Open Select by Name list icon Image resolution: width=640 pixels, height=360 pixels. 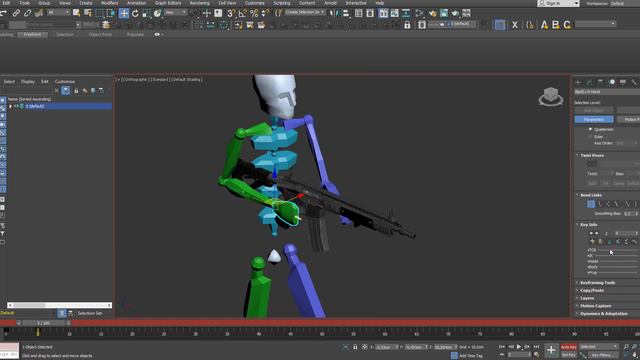tap(88, 13)
